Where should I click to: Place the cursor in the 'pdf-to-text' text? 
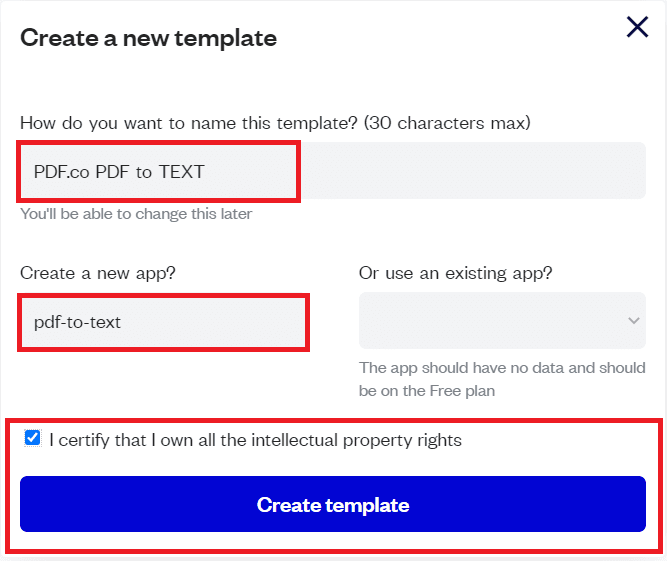(x=77, y=322)
